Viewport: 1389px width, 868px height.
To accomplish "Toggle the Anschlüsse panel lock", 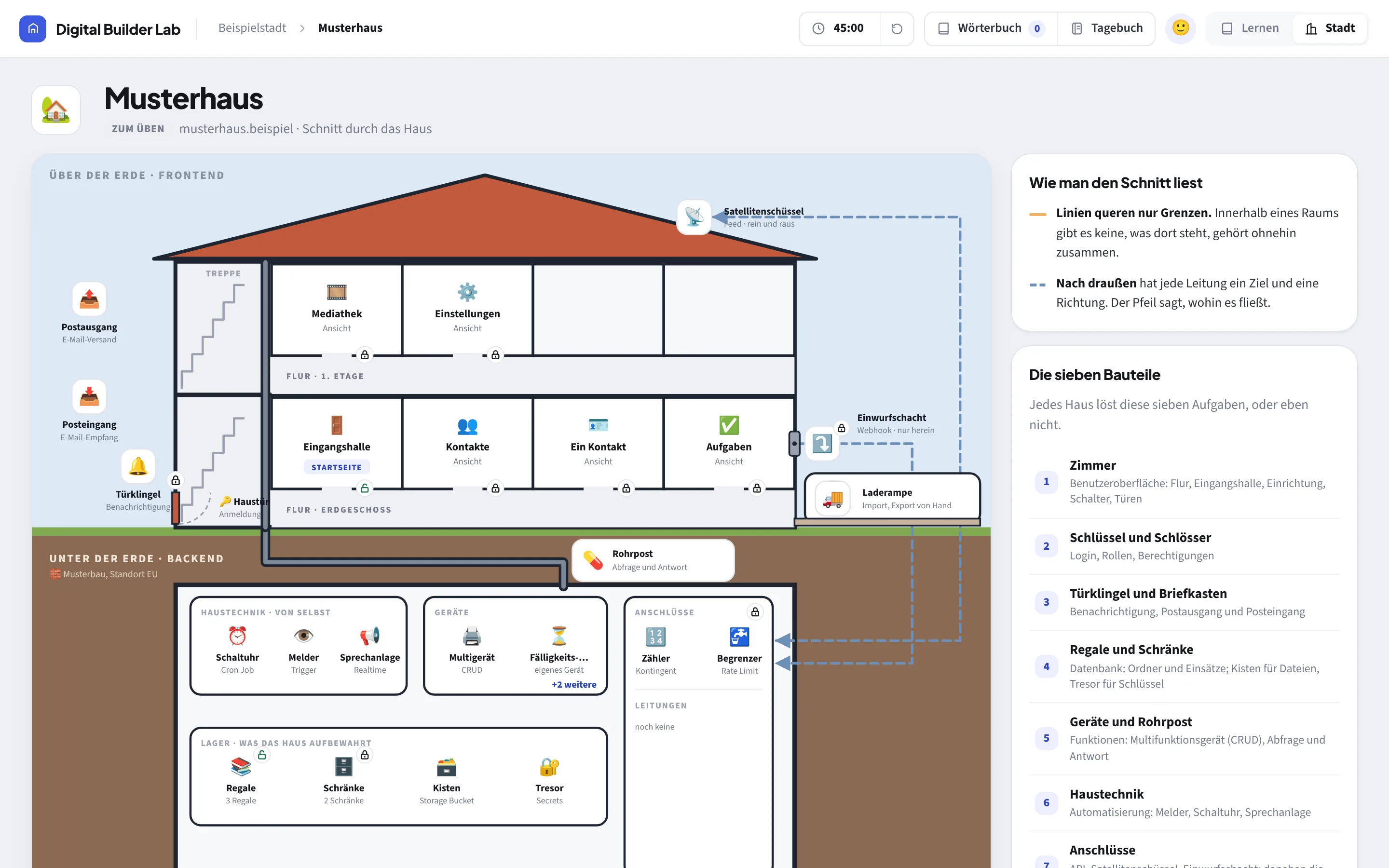I will (755, 612).
